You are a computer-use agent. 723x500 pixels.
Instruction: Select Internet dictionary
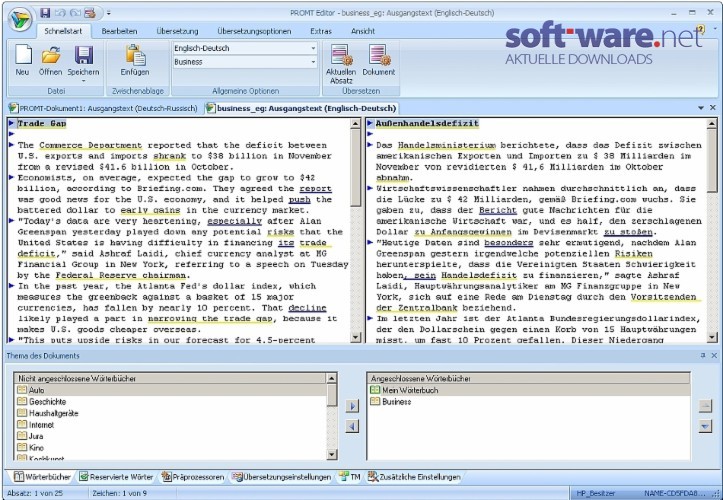170,425
